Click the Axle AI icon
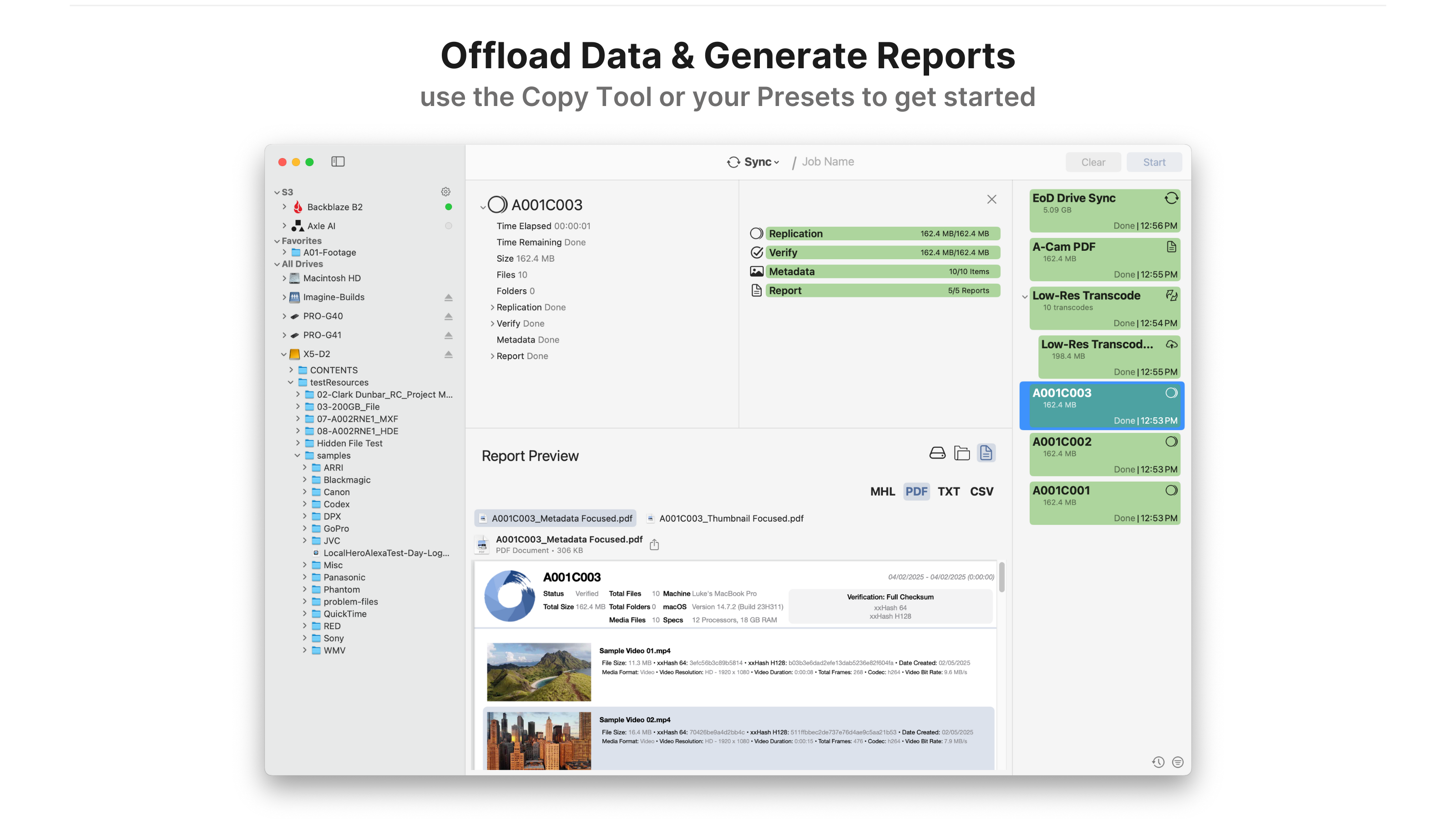The width and height of the screenshot is (1456, 819). click(297, 226)
